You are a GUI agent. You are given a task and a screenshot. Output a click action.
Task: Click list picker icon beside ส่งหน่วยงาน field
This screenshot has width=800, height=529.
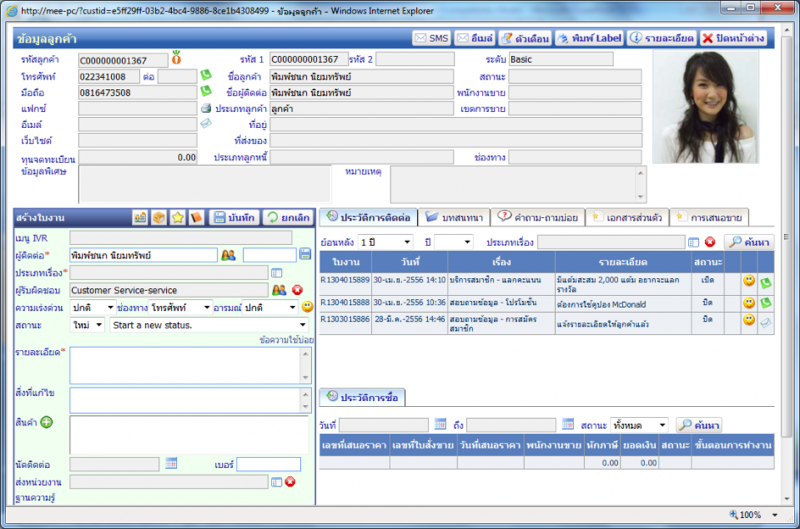coord(277,482)
